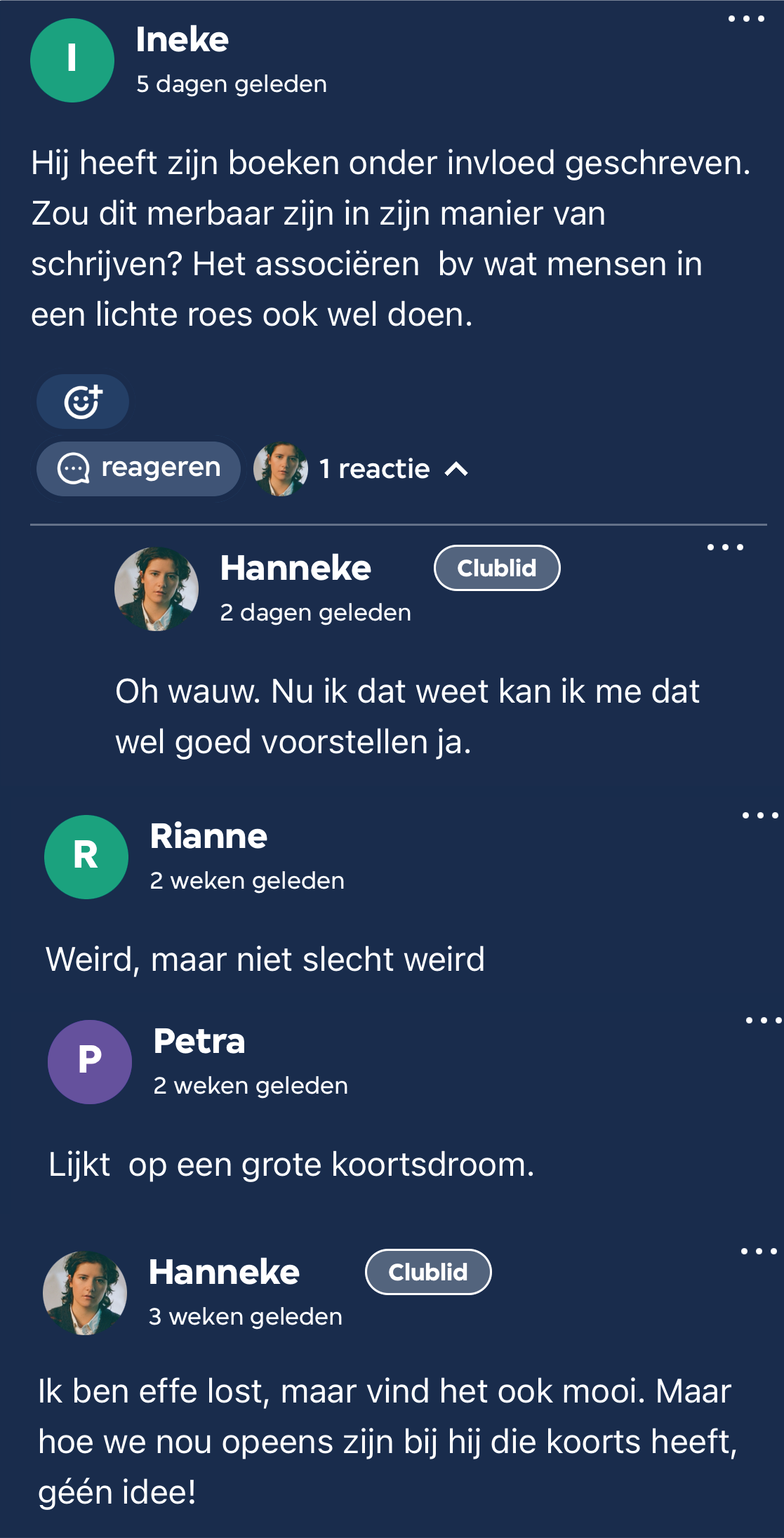Tap Rianne's green R avatar
784x1538 pixels.
[x=86, y=856]
